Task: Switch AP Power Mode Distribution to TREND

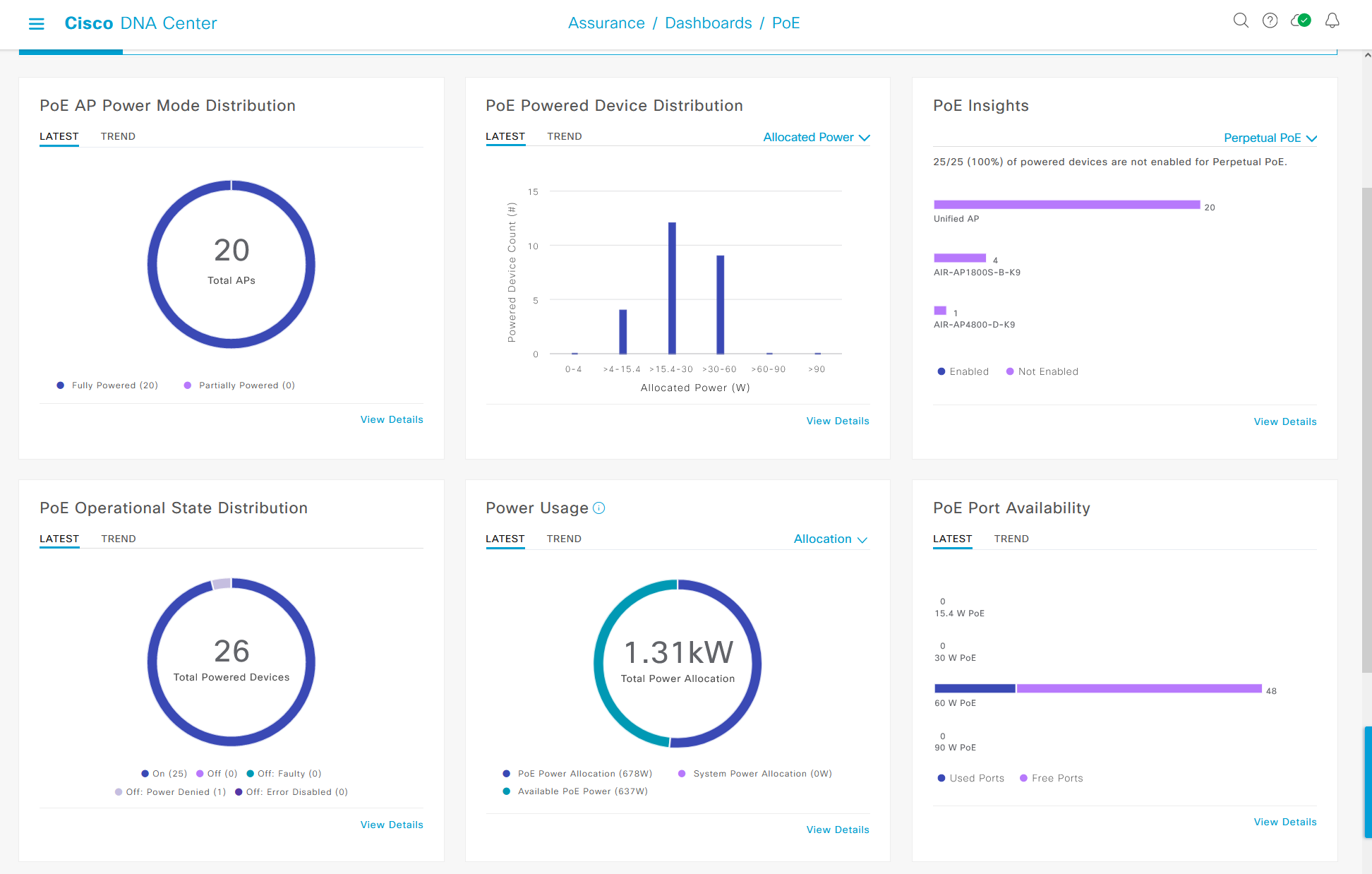Action: pos(118,136)
